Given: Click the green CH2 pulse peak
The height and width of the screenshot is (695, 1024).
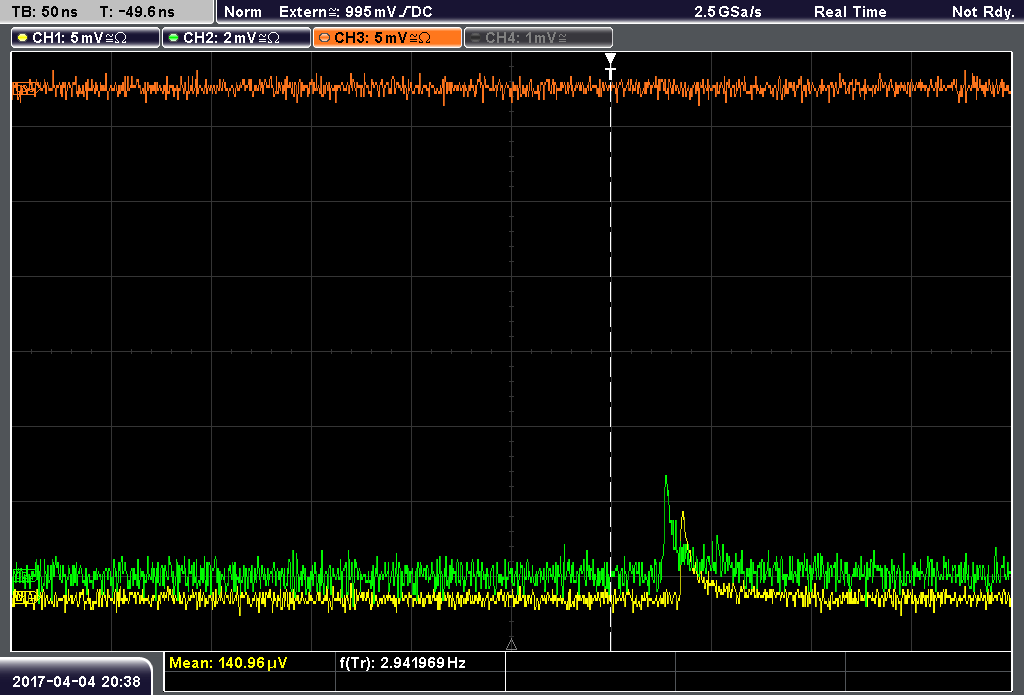Looking at the screenshot, I should 666,478.
